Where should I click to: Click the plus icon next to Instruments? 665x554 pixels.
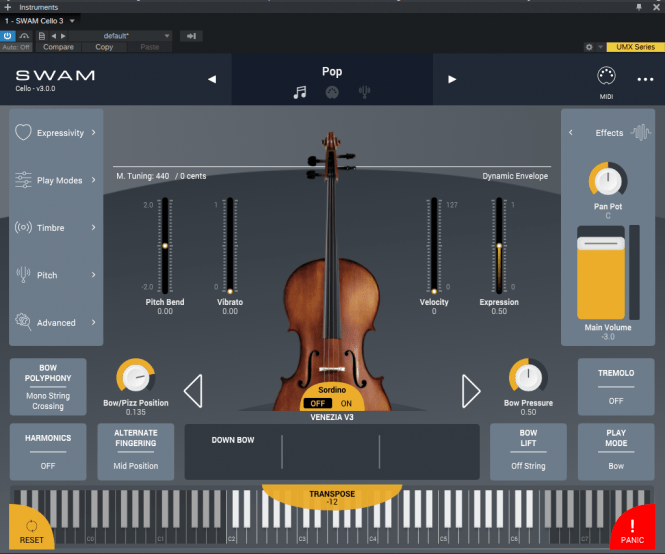click(8, 7)
